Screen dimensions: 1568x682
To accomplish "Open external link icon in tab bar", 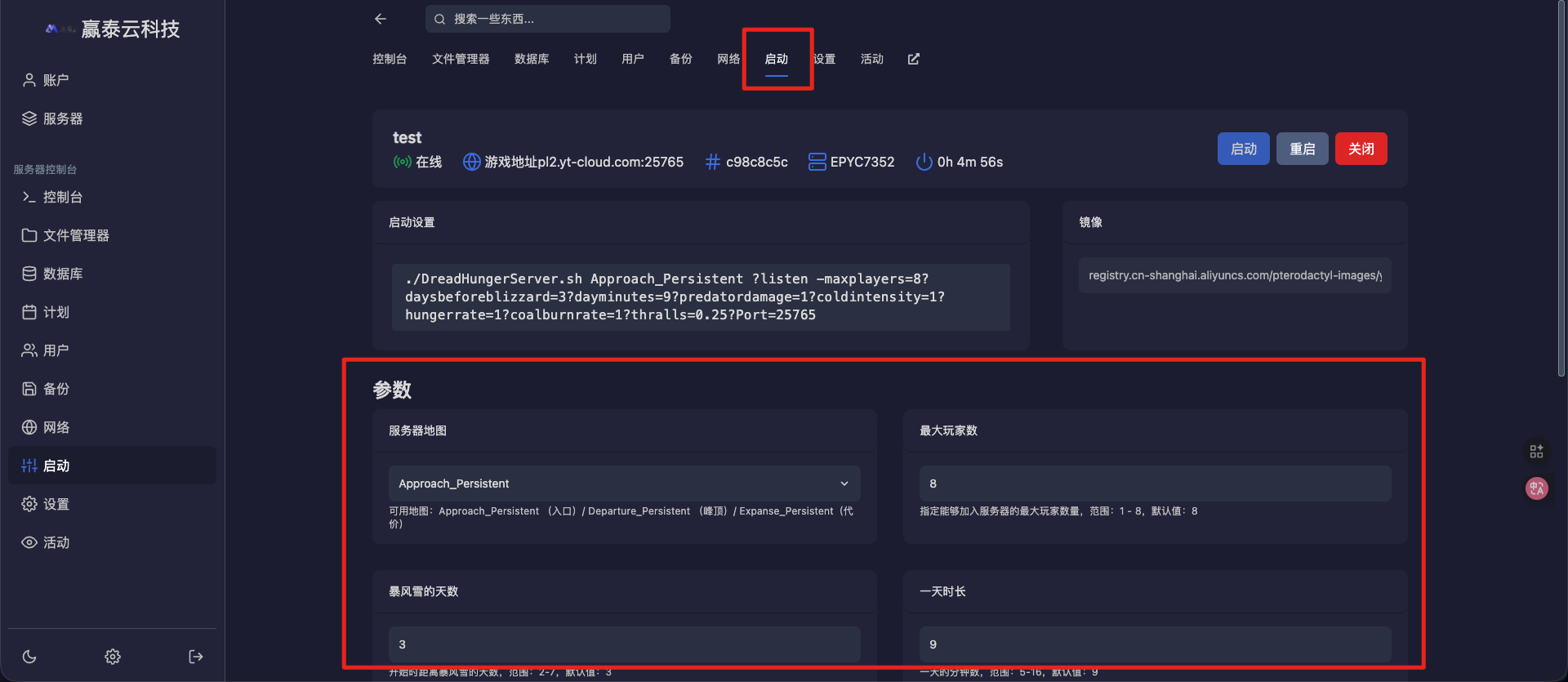I will 913,59.
